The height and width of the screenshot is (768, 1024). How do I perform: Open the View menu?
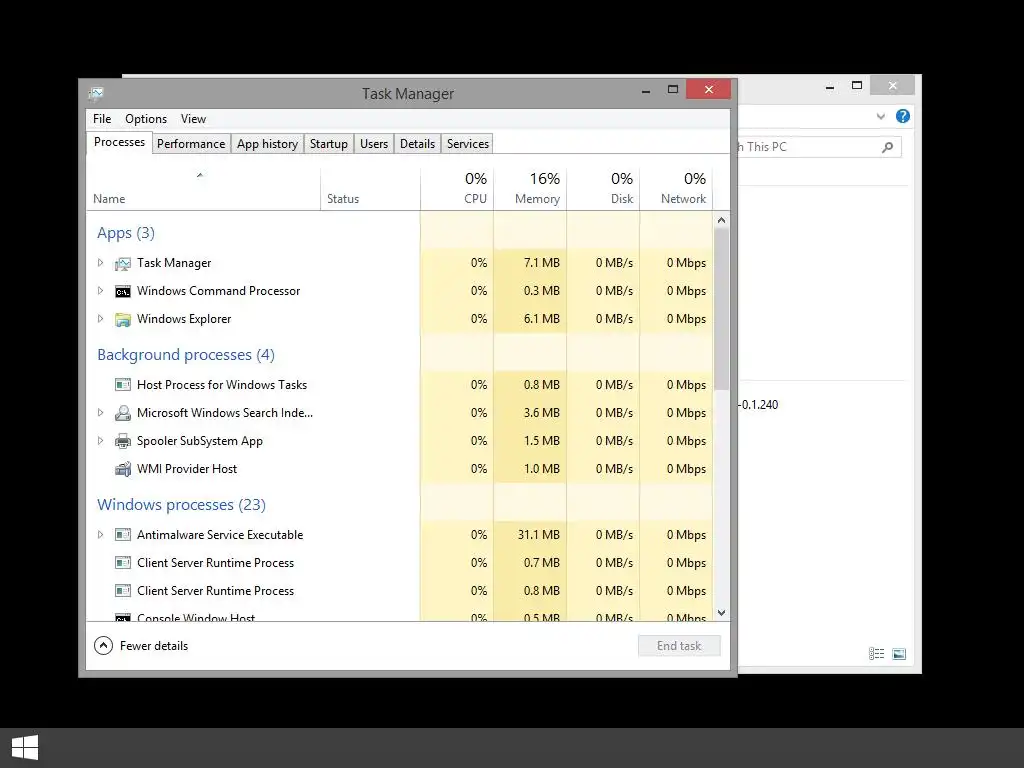(193, 119)
